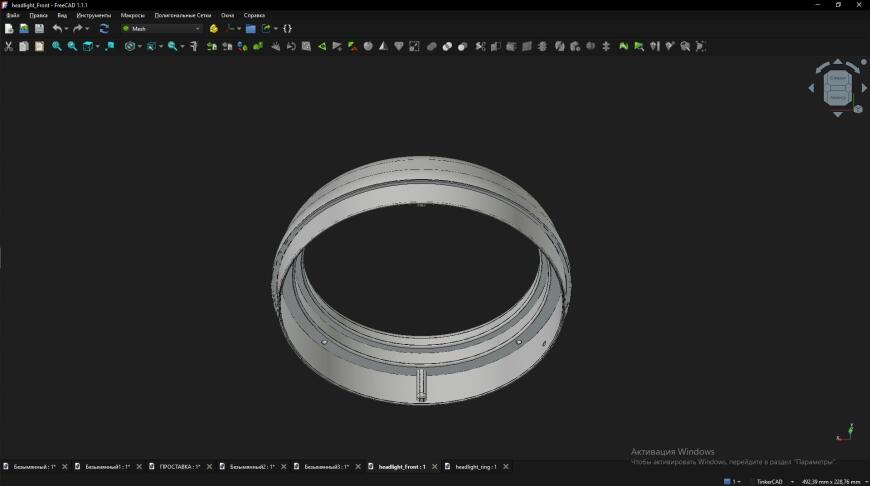
Task: Click the mesh intersection boolean icon
Action: pyautogui.click(x=447, y=47)
